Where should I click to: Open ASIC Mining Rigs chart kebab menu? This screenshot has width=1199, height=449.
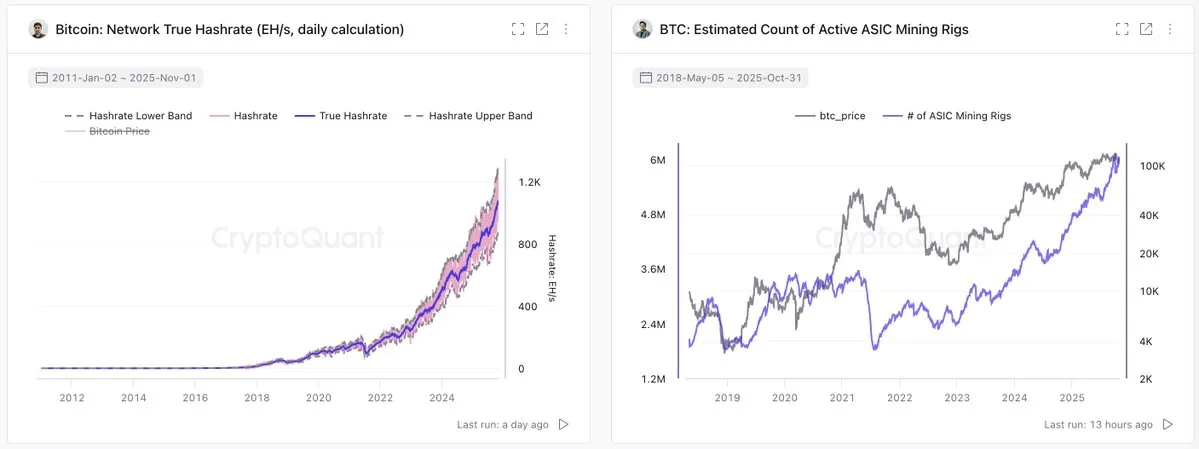coord(1170,30)
